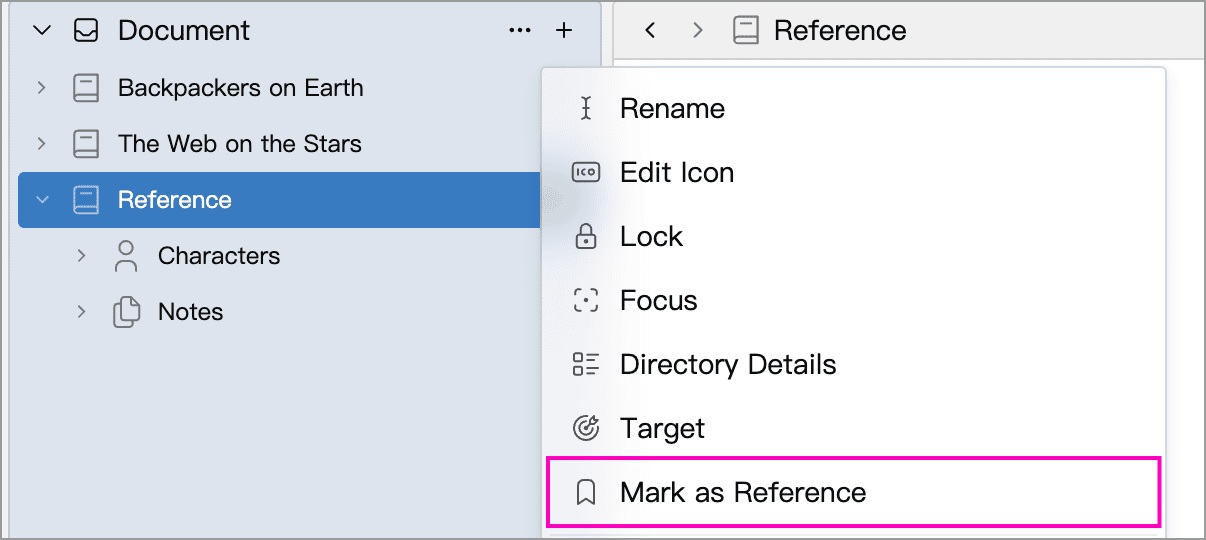Choose Focus from context menu

[x=854, y=301]
